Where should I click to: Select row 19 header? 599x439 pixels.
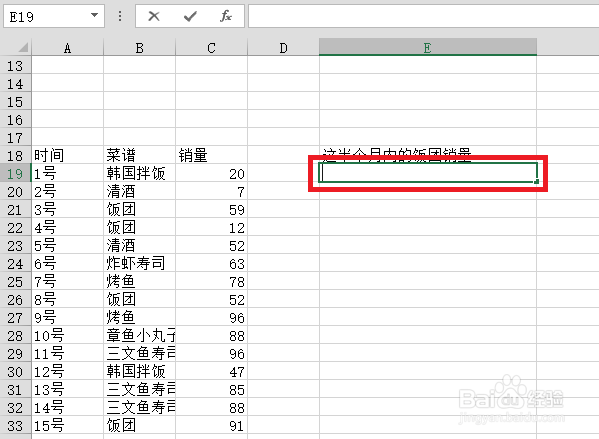(15, 174)
